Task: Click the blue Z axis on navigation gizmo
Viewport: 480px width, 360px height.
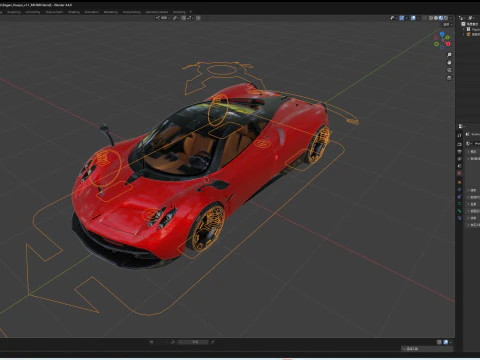Action: click(x=442, y=34)
